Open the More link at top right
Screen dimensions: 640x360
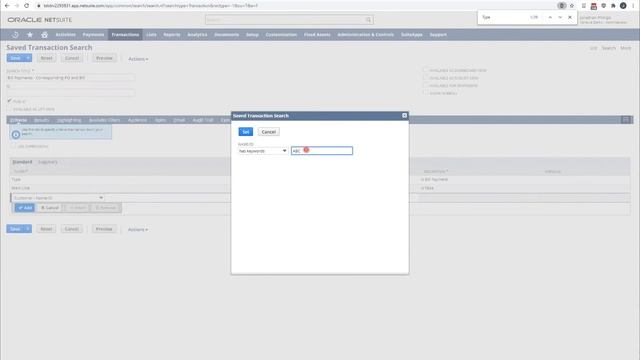tap(626, 48)
